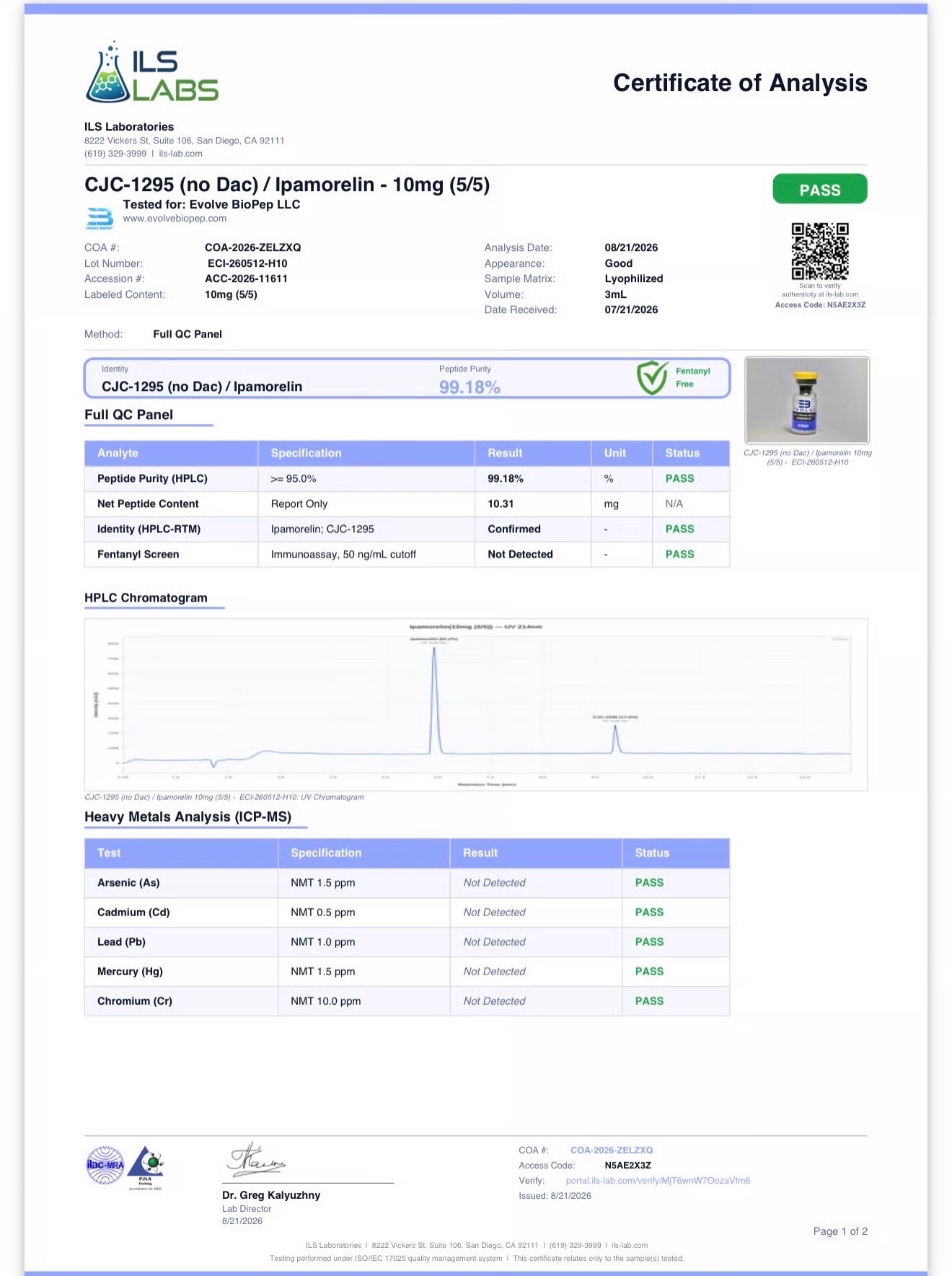The image size is (952, 1276).
Task: Open the vial product photo thumbnail
Action: pos(807,400)
